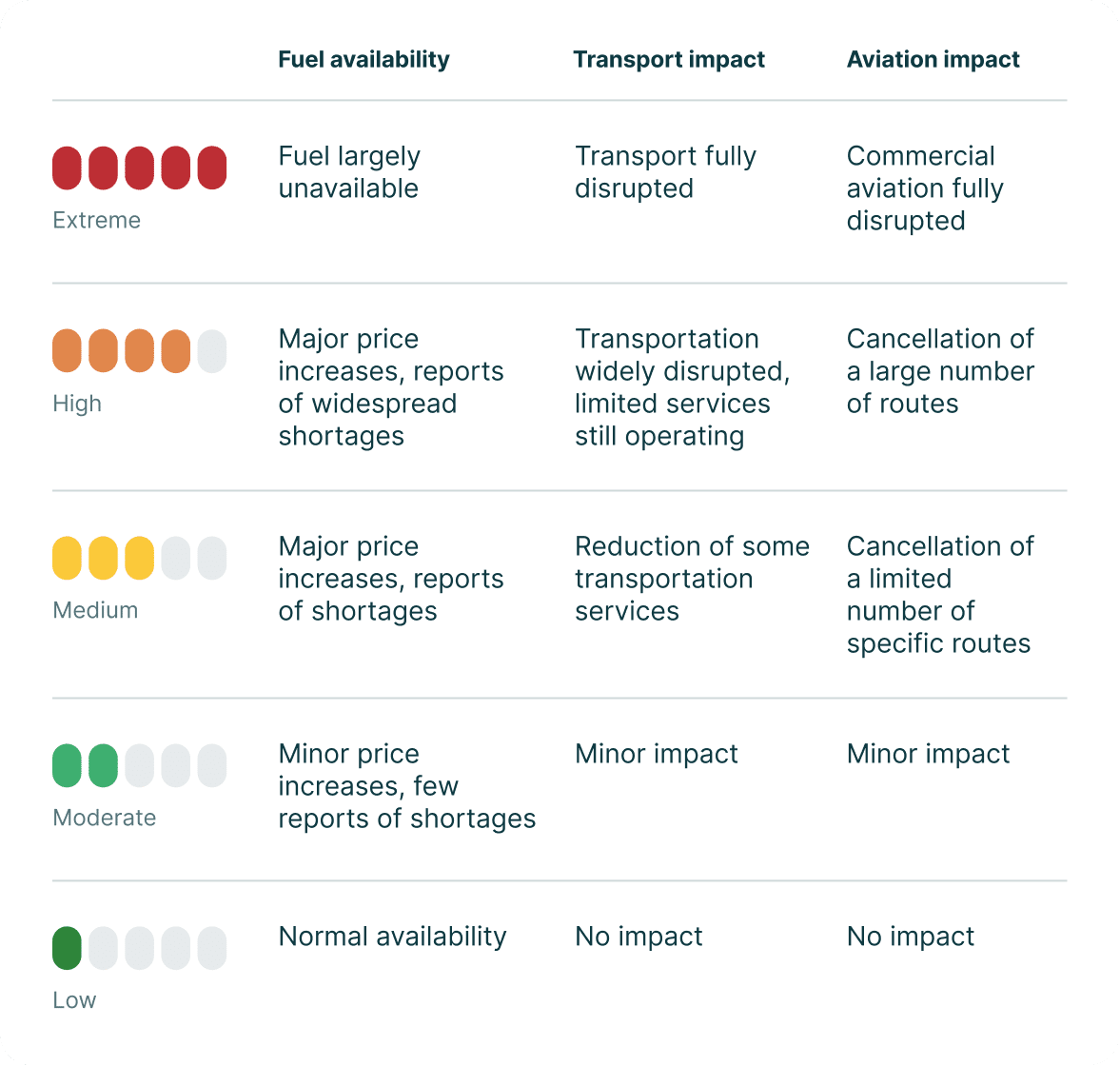The image size is (1120, 1066).
Task: Click the "Normal availability" cell
Action: (x=392, y=937)
